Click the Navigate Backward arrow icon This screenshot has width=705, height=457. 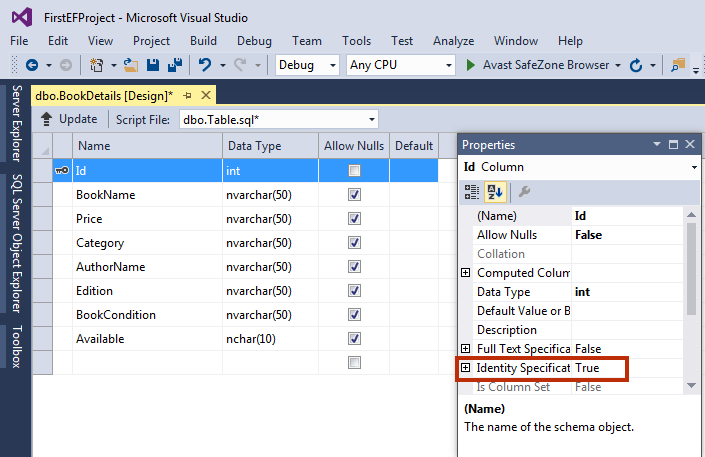[x=32, y=65]
